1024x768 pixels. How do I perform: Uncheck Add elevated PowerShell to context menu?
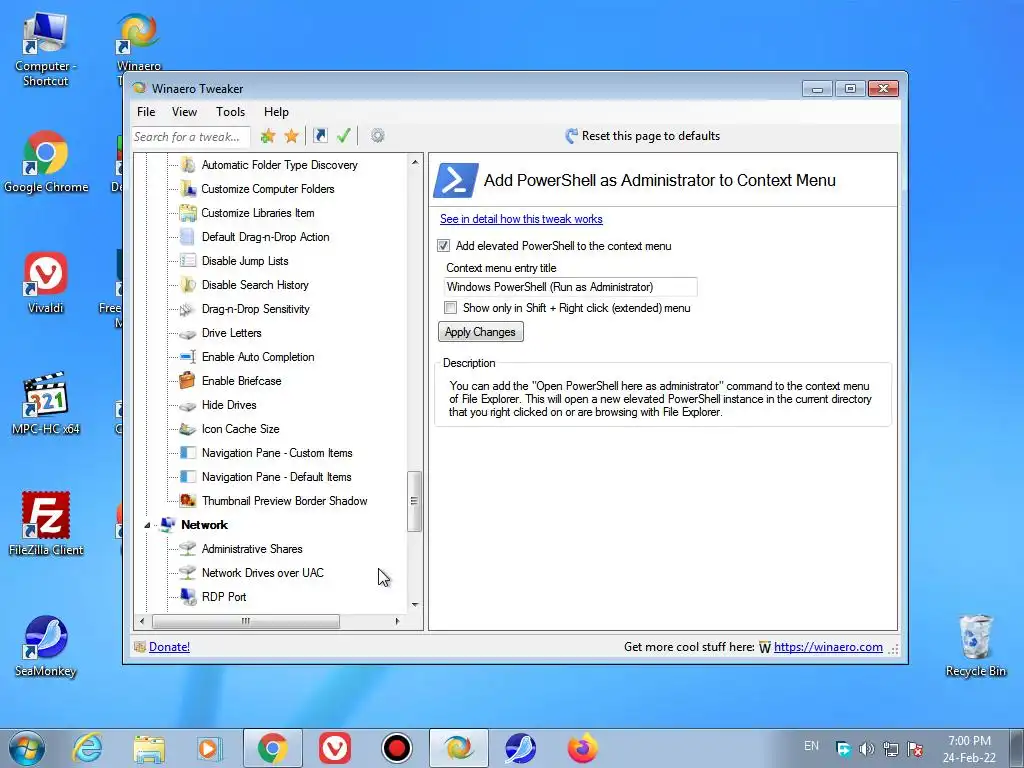click(443, 246)
